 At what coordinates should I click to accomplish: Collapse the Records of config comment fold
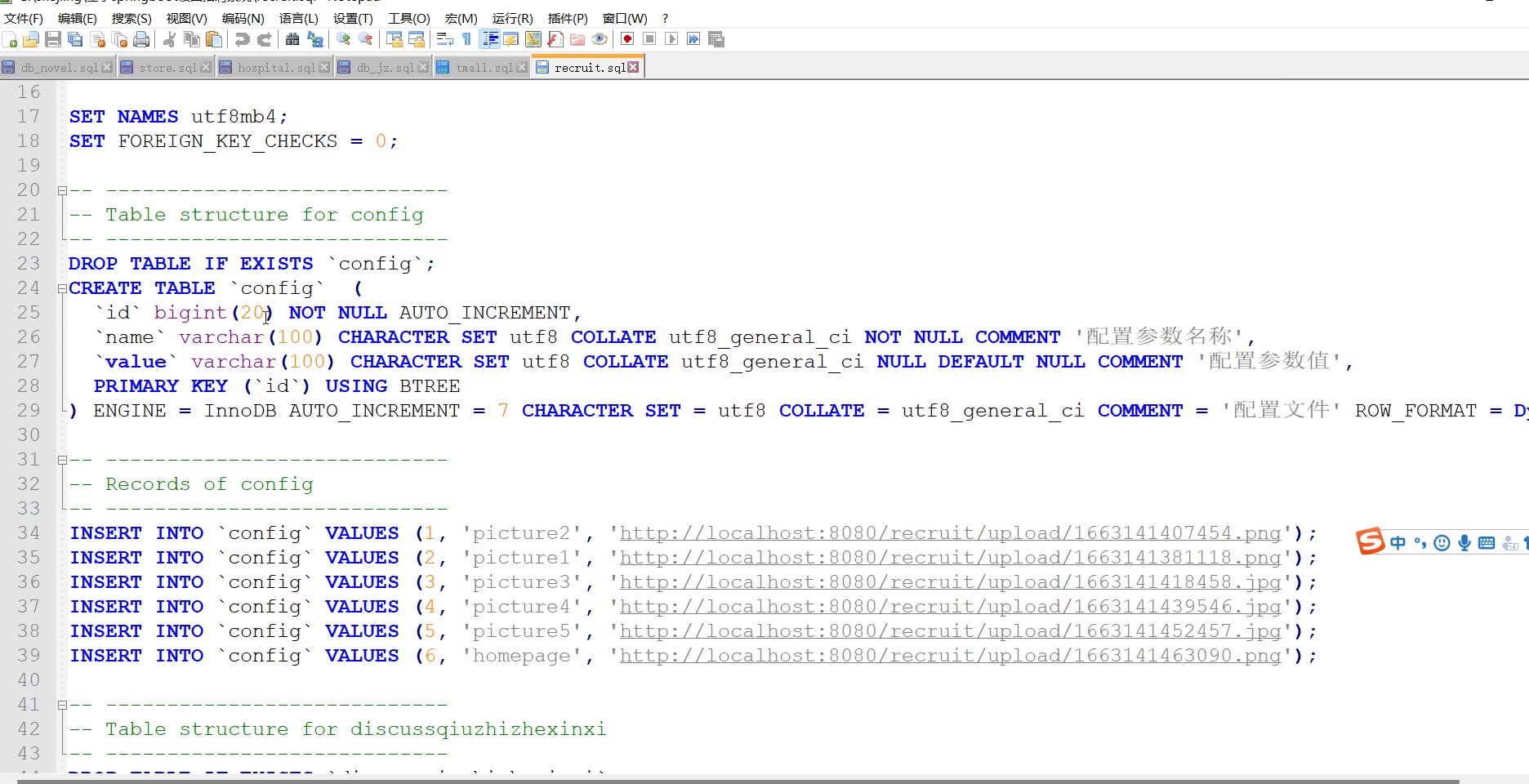click(62, 460)
